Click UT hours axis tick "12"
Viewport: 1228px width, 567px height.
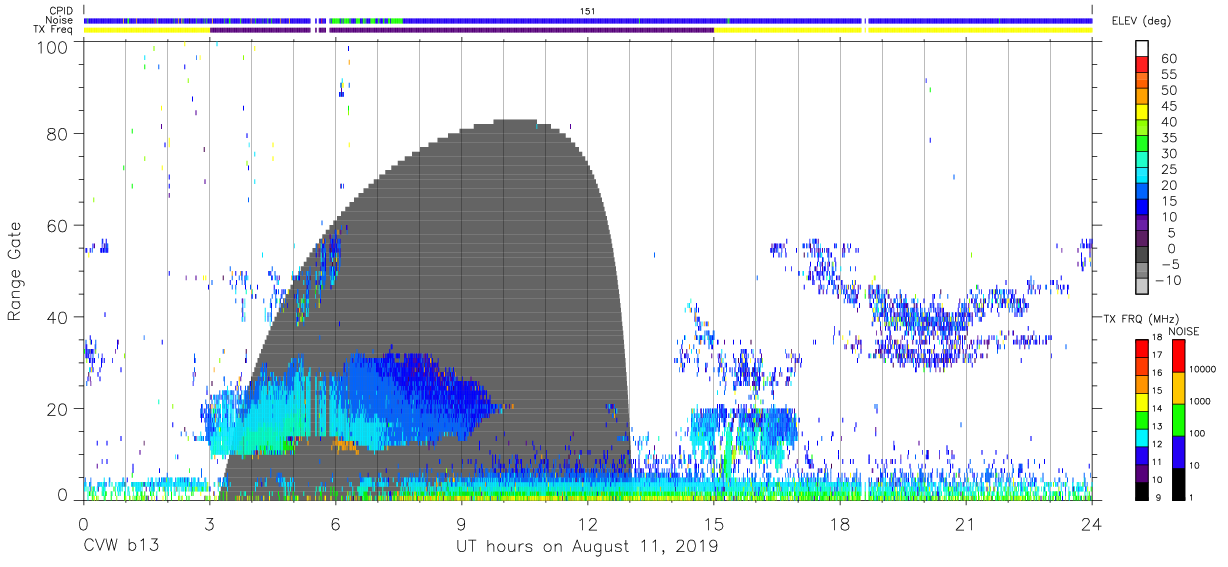[587, 523]
